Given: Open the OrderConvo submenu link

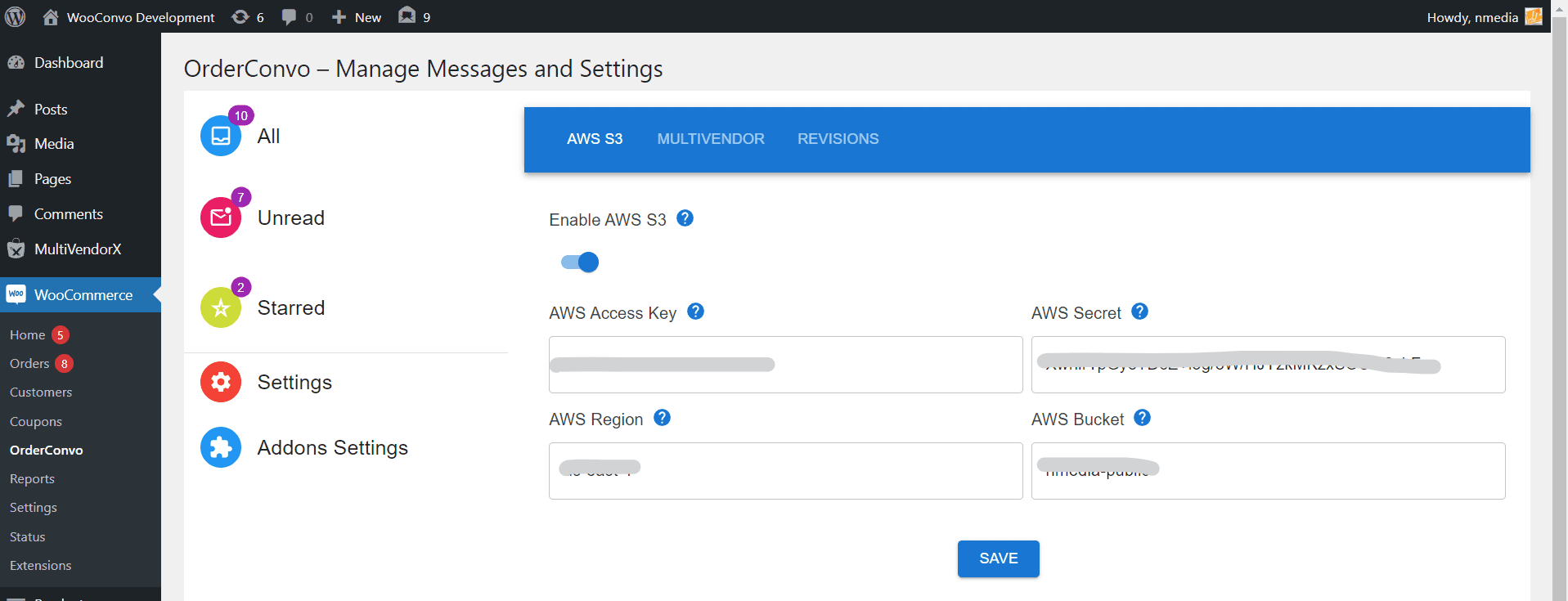Looking at the screenshot, I should (47, 451).
